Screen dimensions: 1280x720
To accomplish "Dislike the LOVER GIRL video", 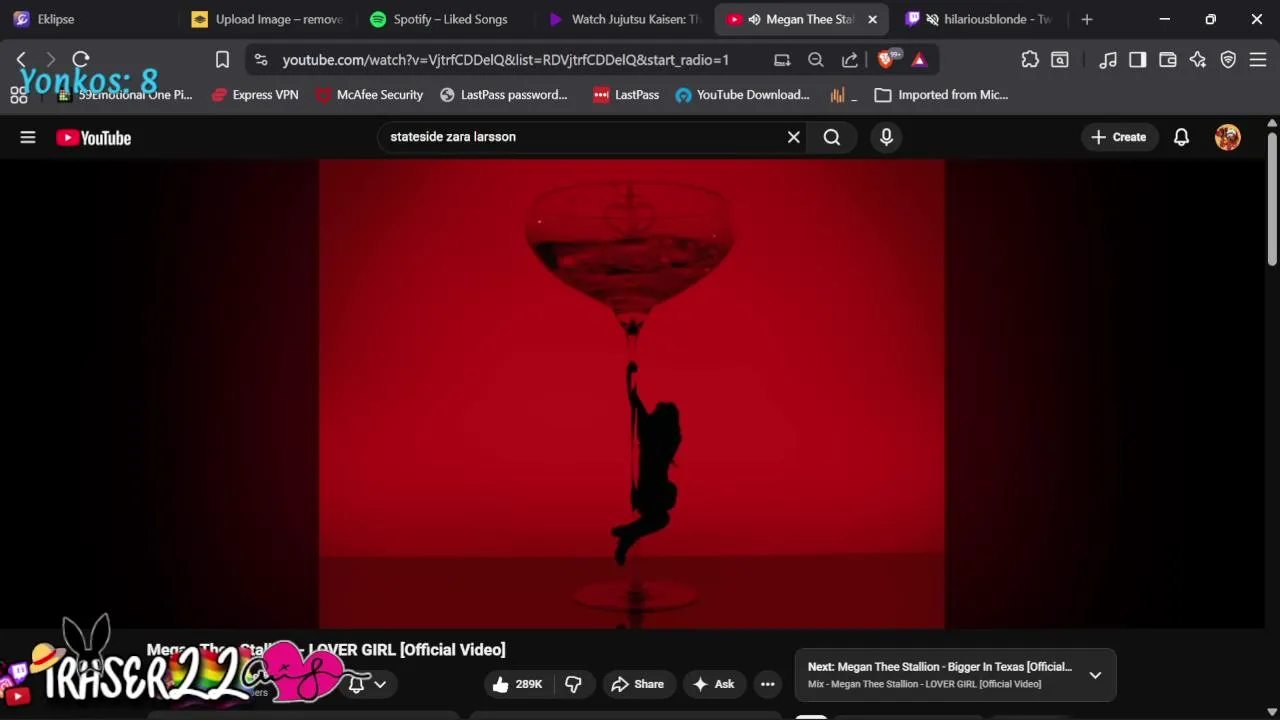I will (x=573, y=684).
